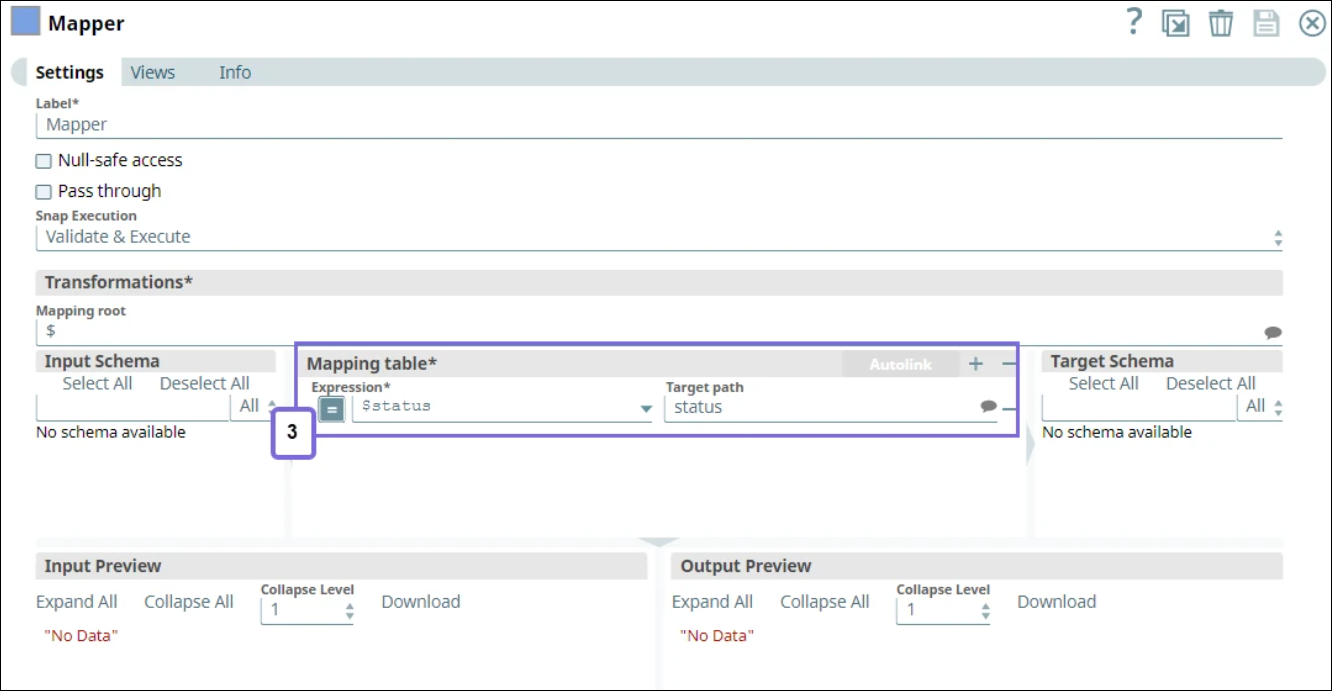
Task: Switch to the Info tab
Action: click(235, 73)
